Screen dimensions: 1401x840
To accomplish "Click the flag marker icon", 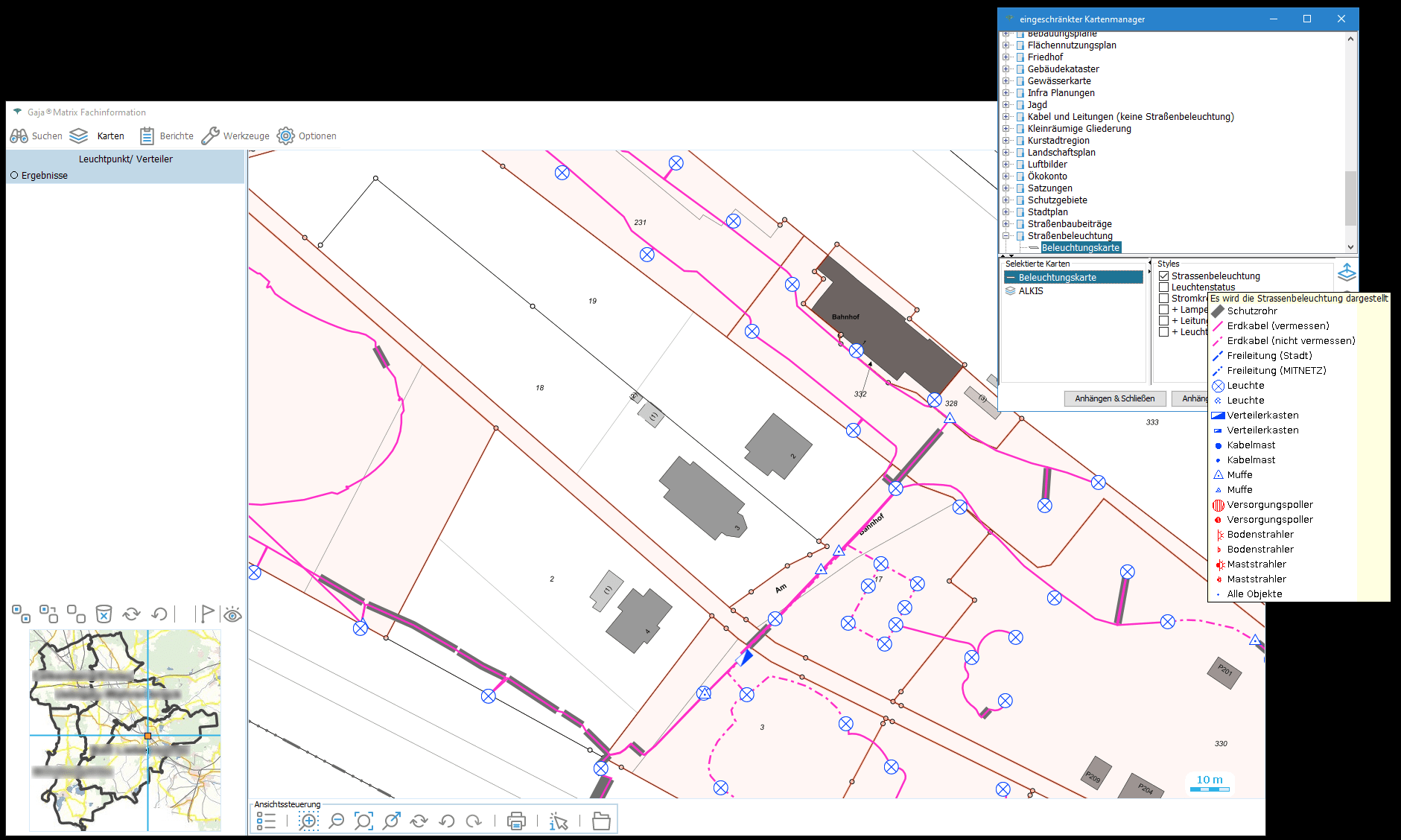I will [206, 614].
